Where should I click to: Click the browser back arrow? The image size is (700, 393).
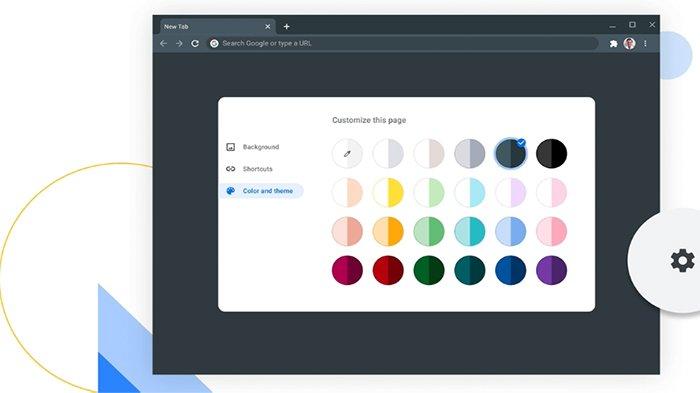[x=163, y=43]
